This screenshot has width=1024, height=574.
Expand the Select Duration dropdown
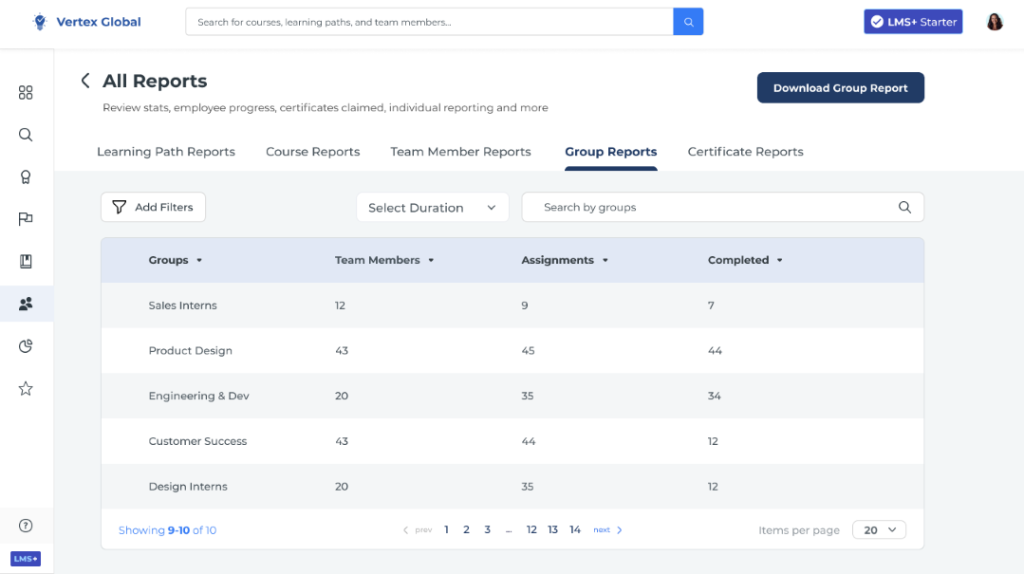point(432,208)
